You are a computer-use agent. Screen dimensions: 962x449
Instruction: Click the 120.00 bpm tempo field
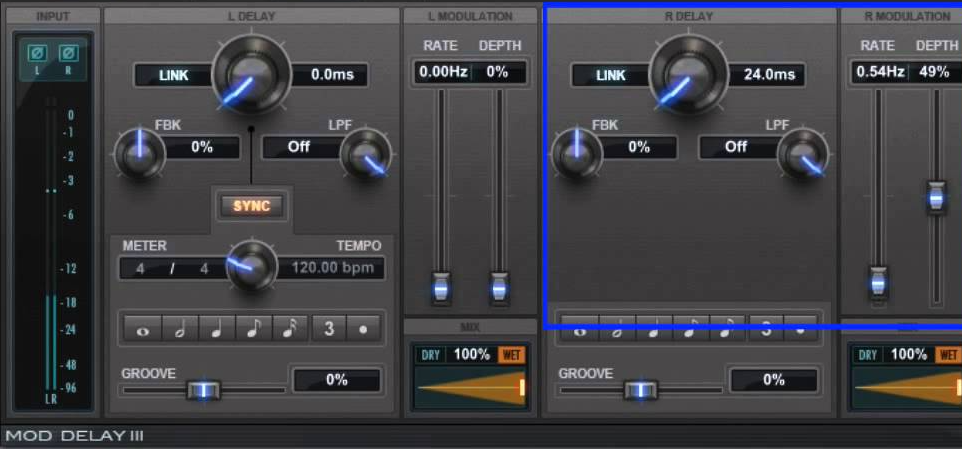(333, 268)
